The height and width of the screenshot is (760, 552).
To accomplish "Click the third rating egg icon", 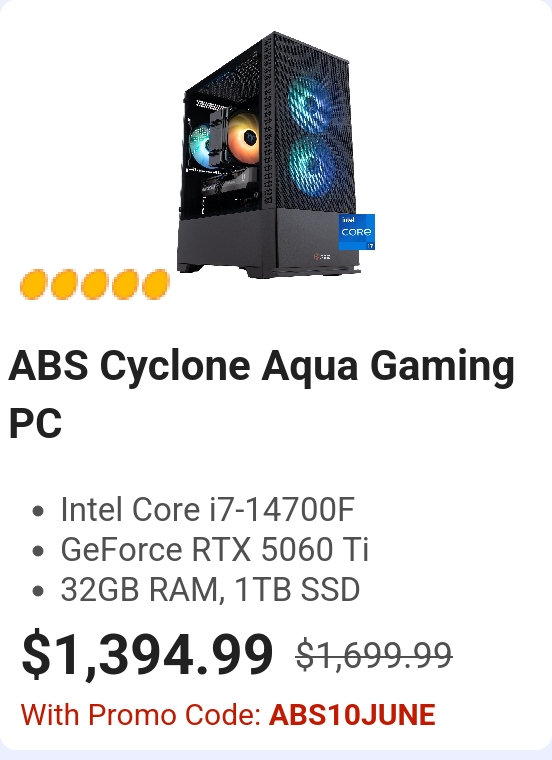I will point(95,285).
